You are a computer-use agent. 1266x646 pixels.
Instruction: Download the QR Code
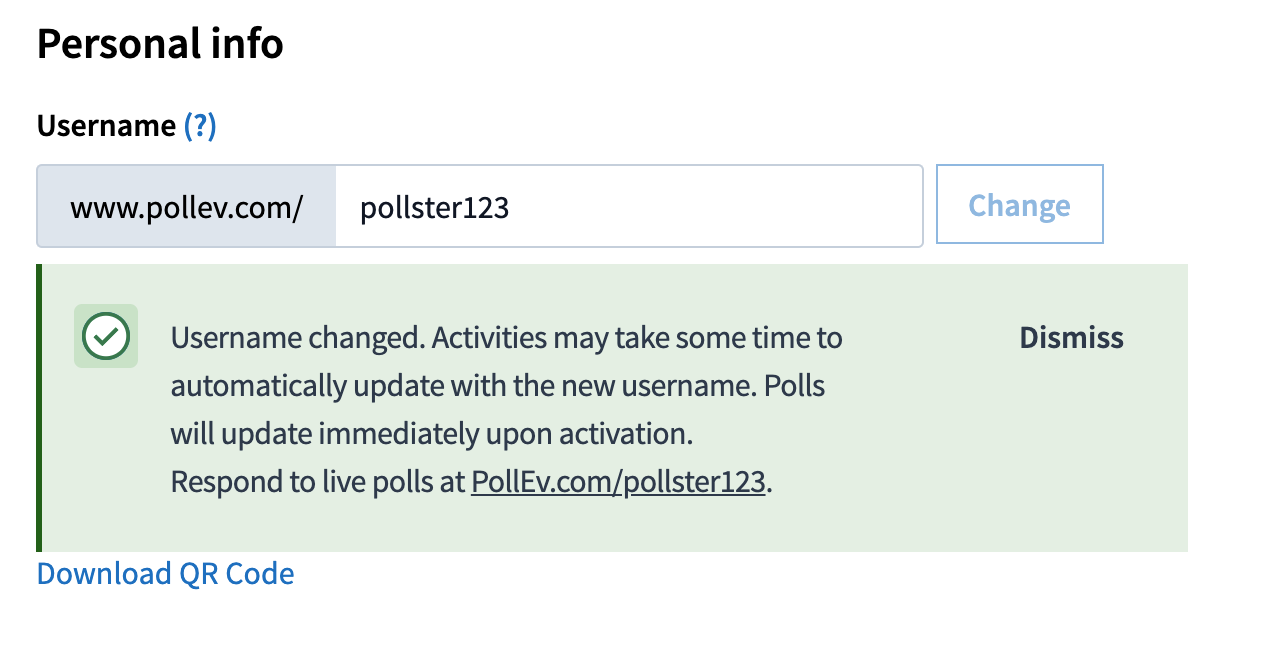click(x=166, y=573)
